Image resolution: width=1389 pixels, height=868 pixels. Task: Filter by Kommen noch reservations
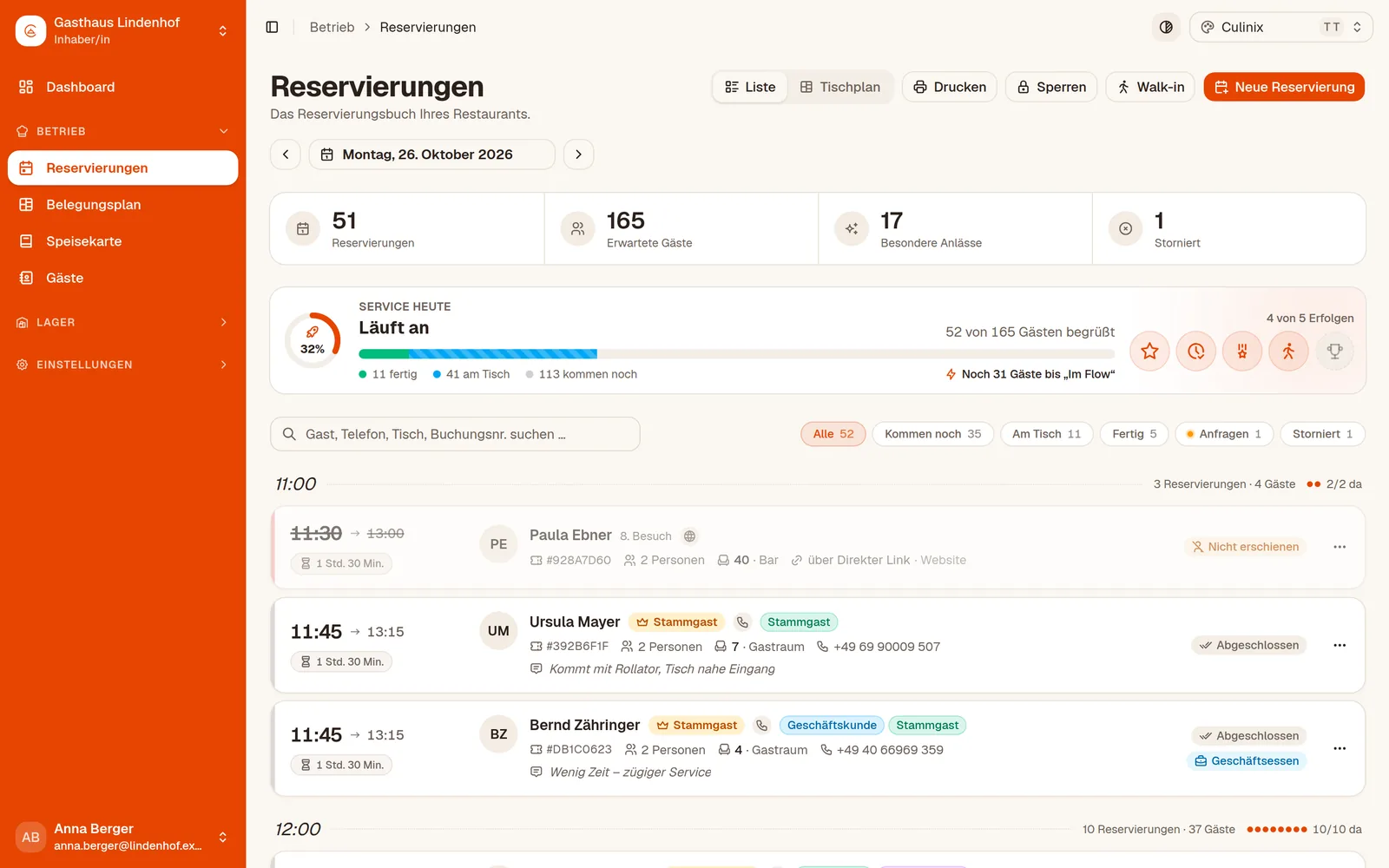(932, 434)
